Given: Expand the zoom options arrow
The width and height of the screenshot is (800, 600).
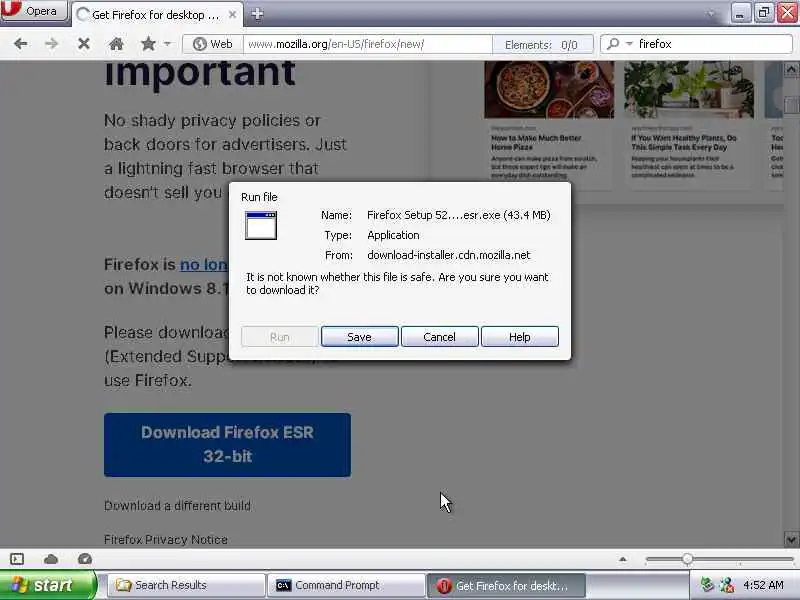Looking at the screenshot, I should pos(622,559).
